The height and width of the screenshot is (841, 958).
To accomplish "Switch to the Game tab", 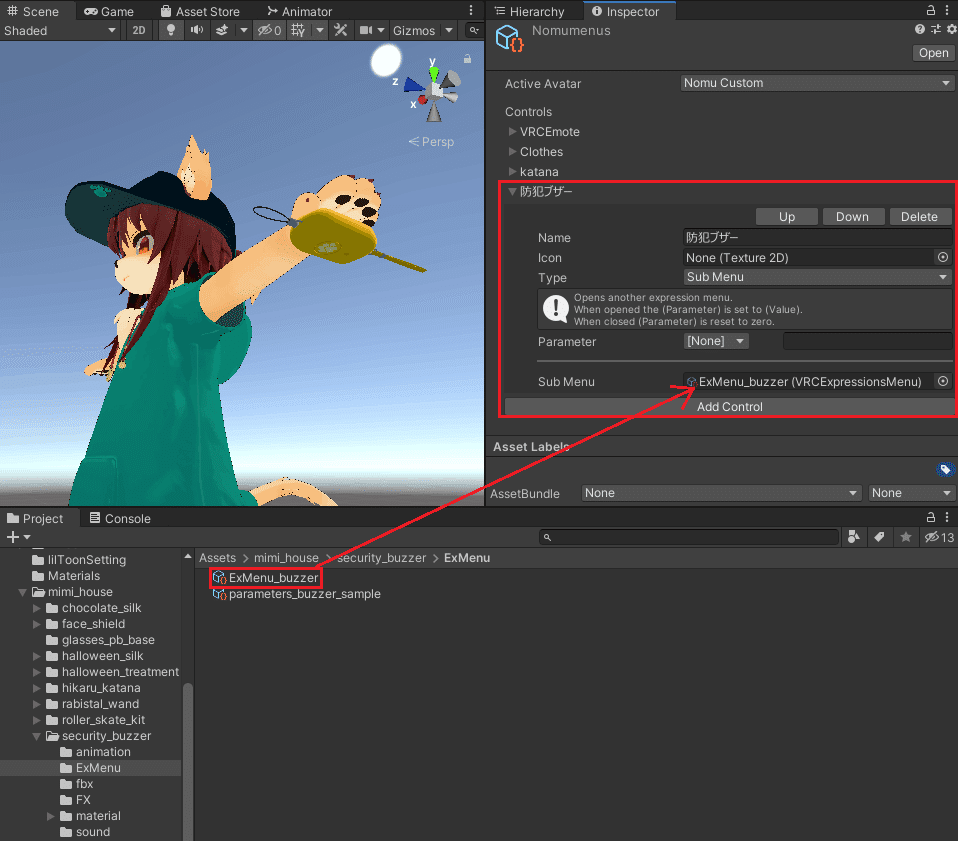I will click(x=109, y=12).
